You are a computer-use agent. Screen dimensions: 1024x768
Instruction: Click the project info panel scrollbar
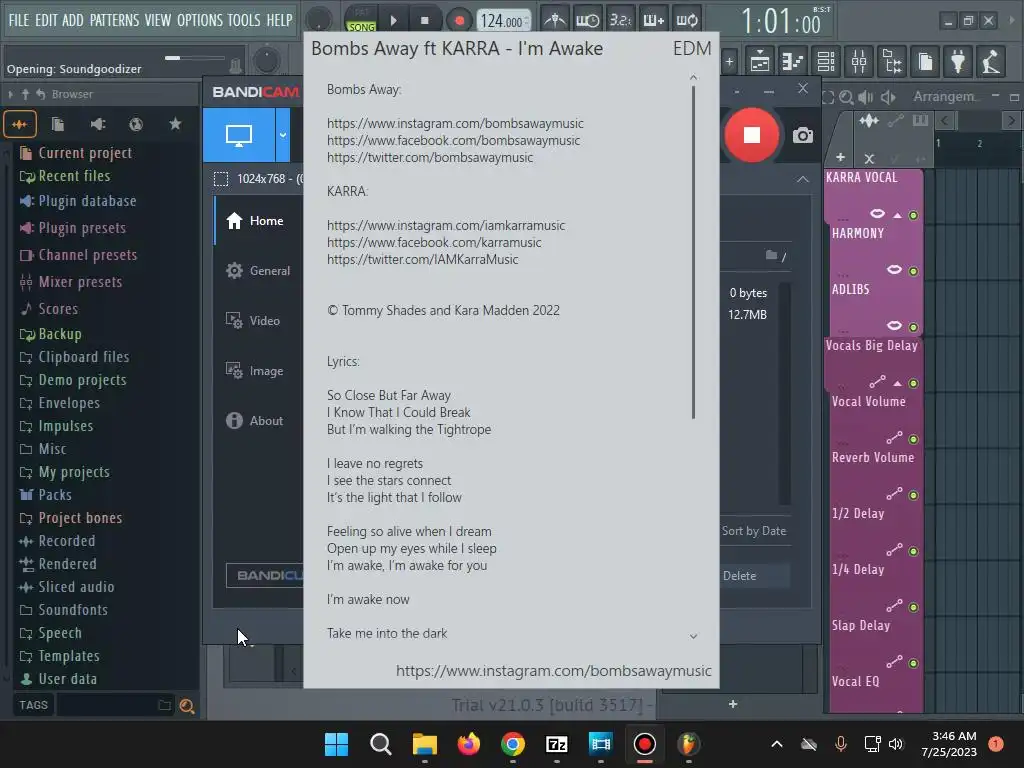coord(694,251)
